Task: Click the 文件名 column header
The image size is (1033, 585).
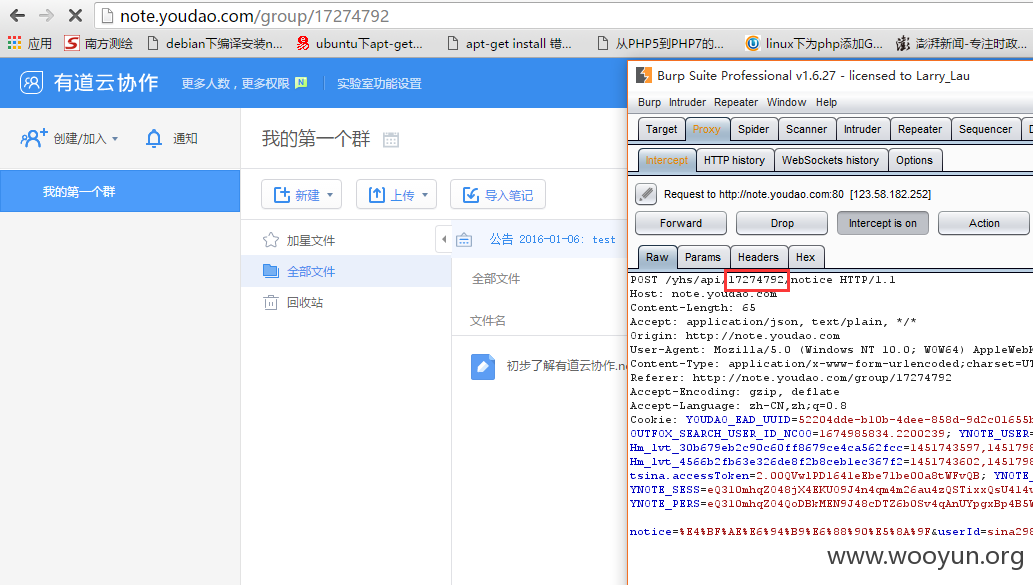Action: [488, 321]
